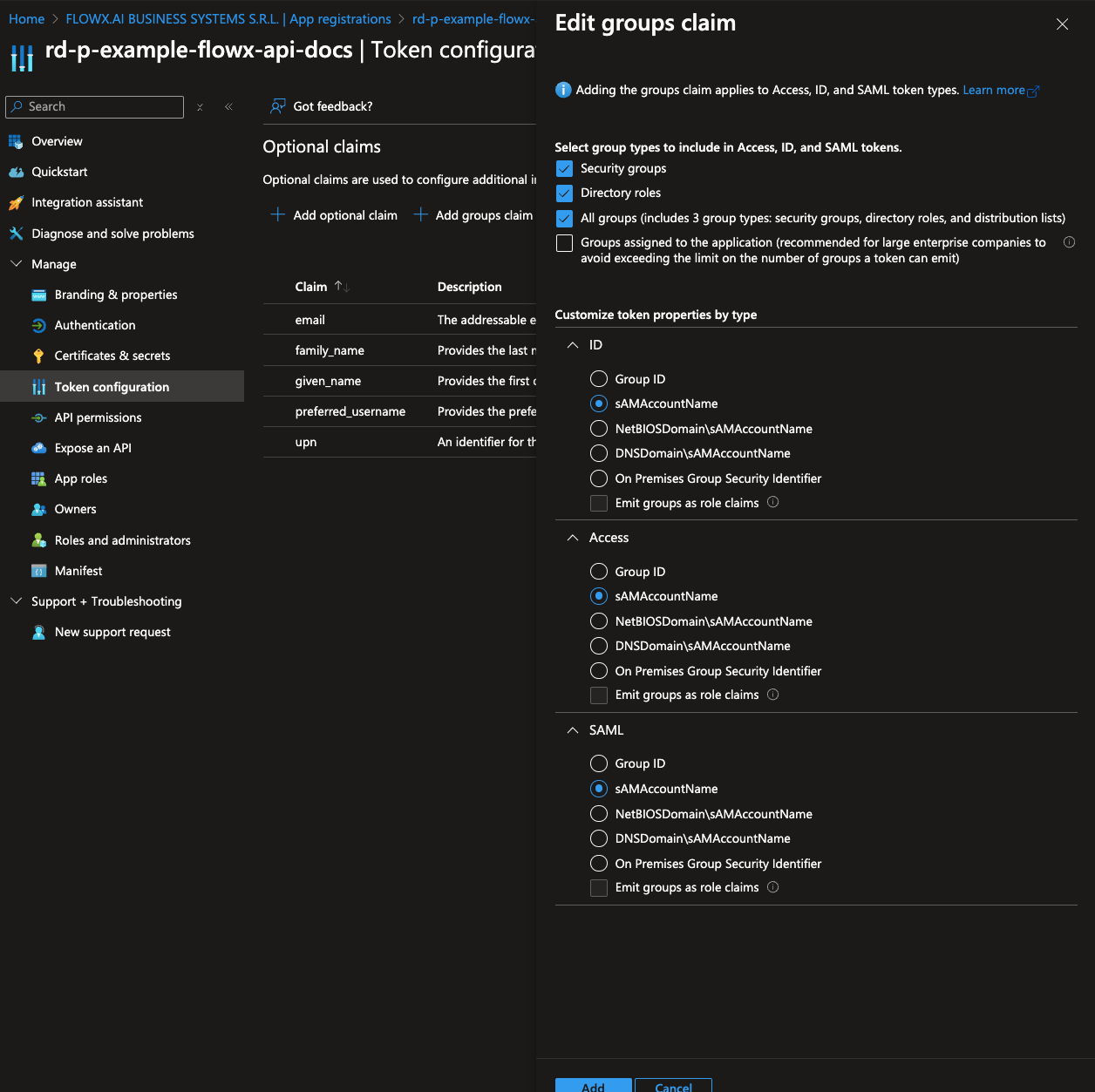Uncheck the Security groups checkbox
This screenshot has height=1092, width=1095.
[x=564, y=168]
